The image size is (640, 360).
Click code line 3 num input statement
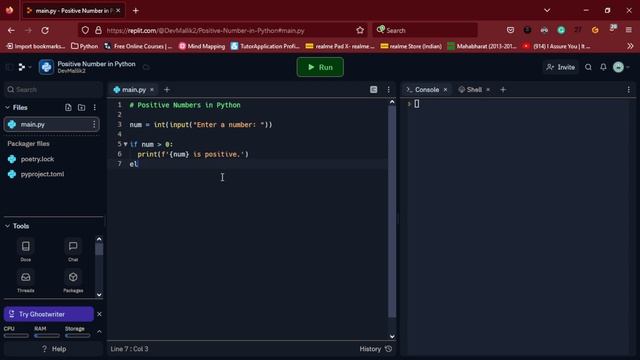coord(201,125)
